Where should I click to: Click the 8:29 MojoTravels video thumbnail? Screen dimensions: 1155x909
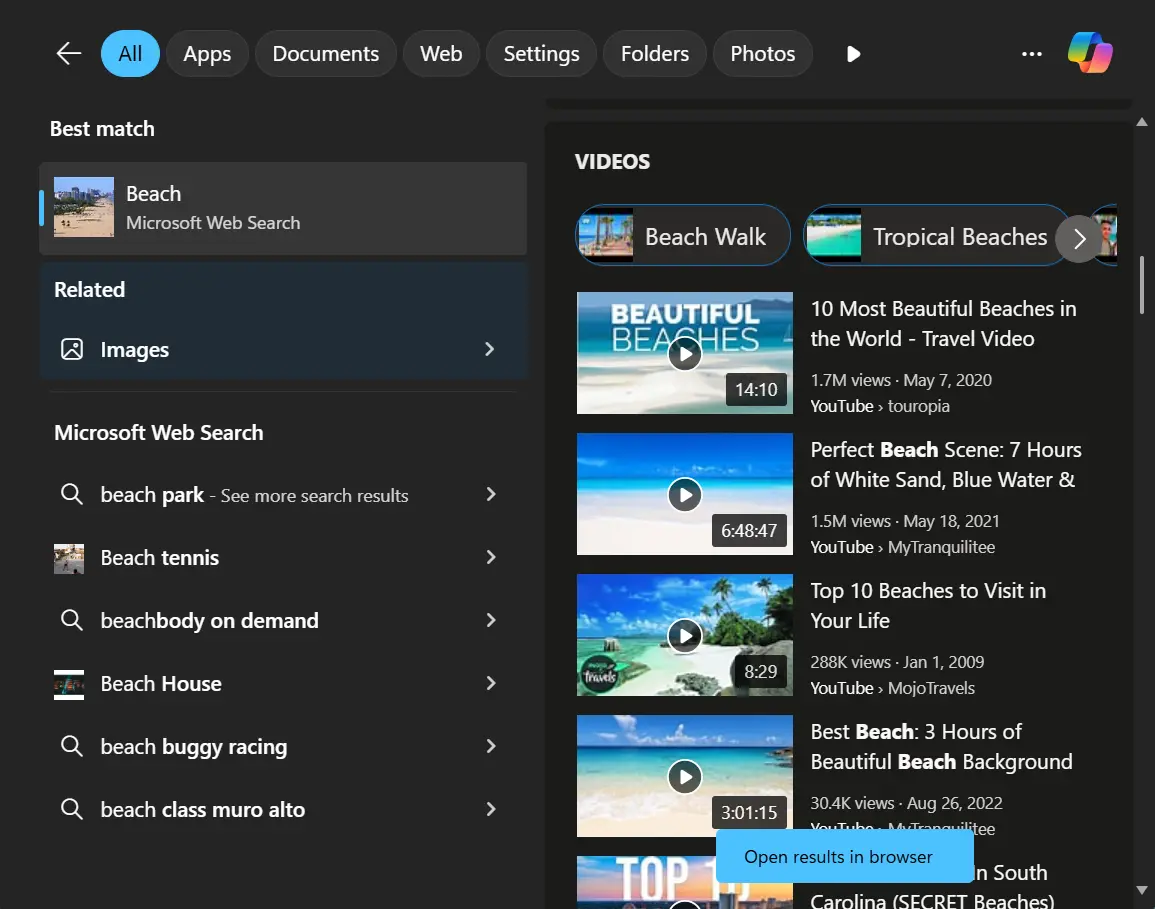pos(684,635)
